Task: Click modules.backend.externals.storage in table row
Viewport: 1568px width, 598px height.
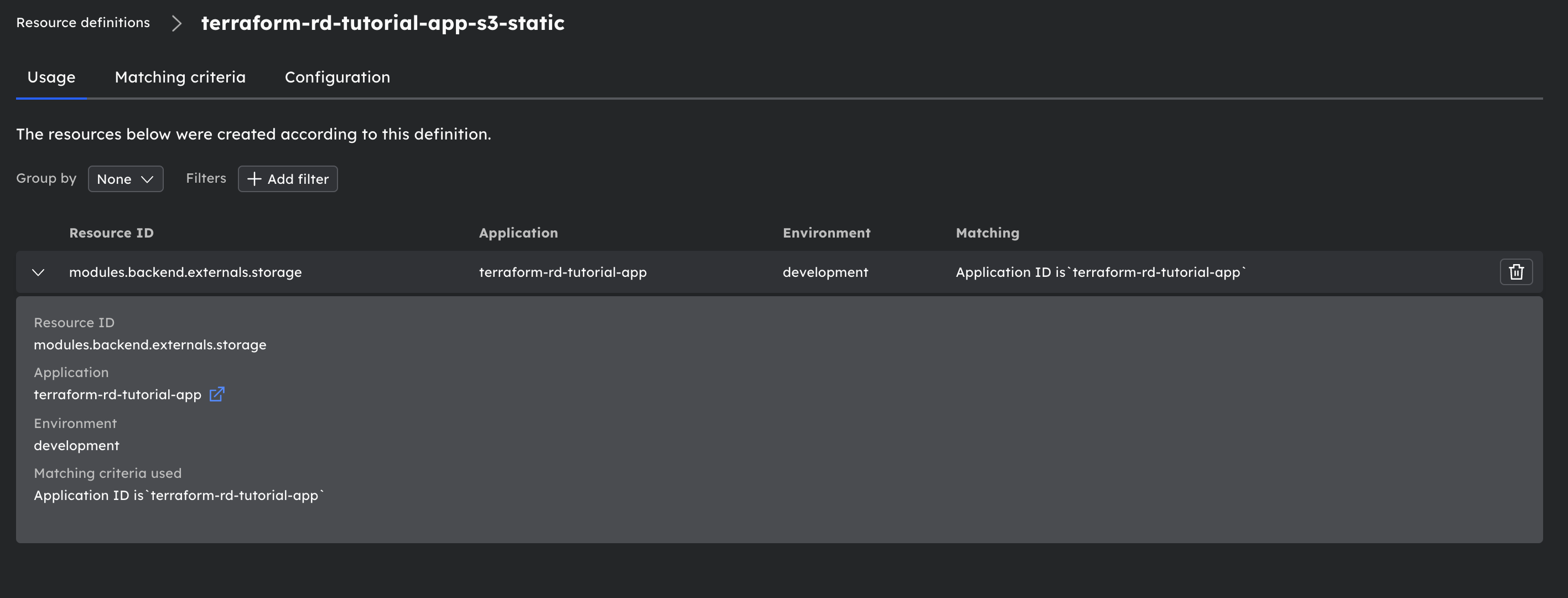Action: point(185,272)
